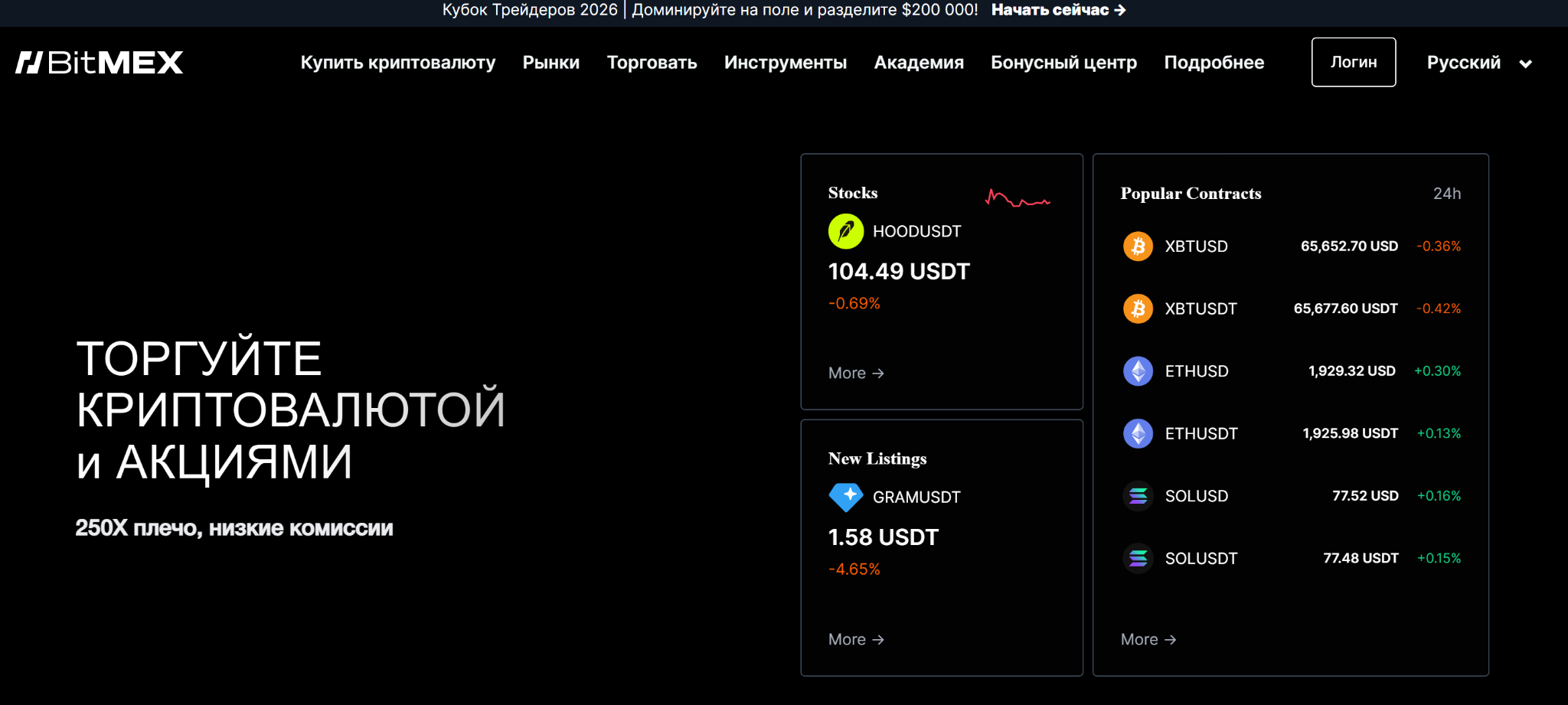Image resolution: width=1568 pixels, height=705 pixels.
Task: Click the GRAMUSDT blue diamond icon
Action: click(846, 498)
